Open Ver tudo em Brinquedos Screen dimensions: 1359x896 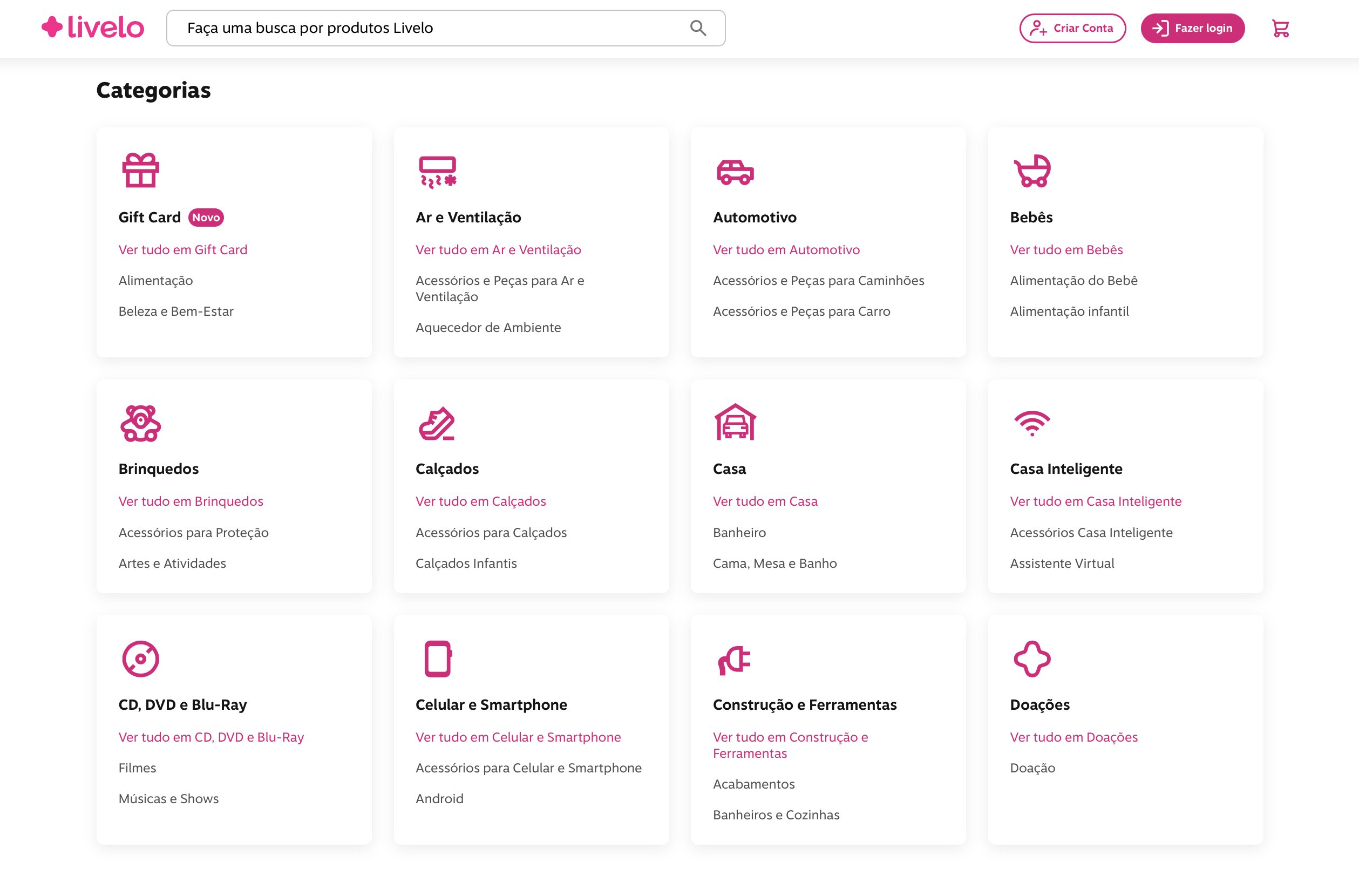(191, 501)
